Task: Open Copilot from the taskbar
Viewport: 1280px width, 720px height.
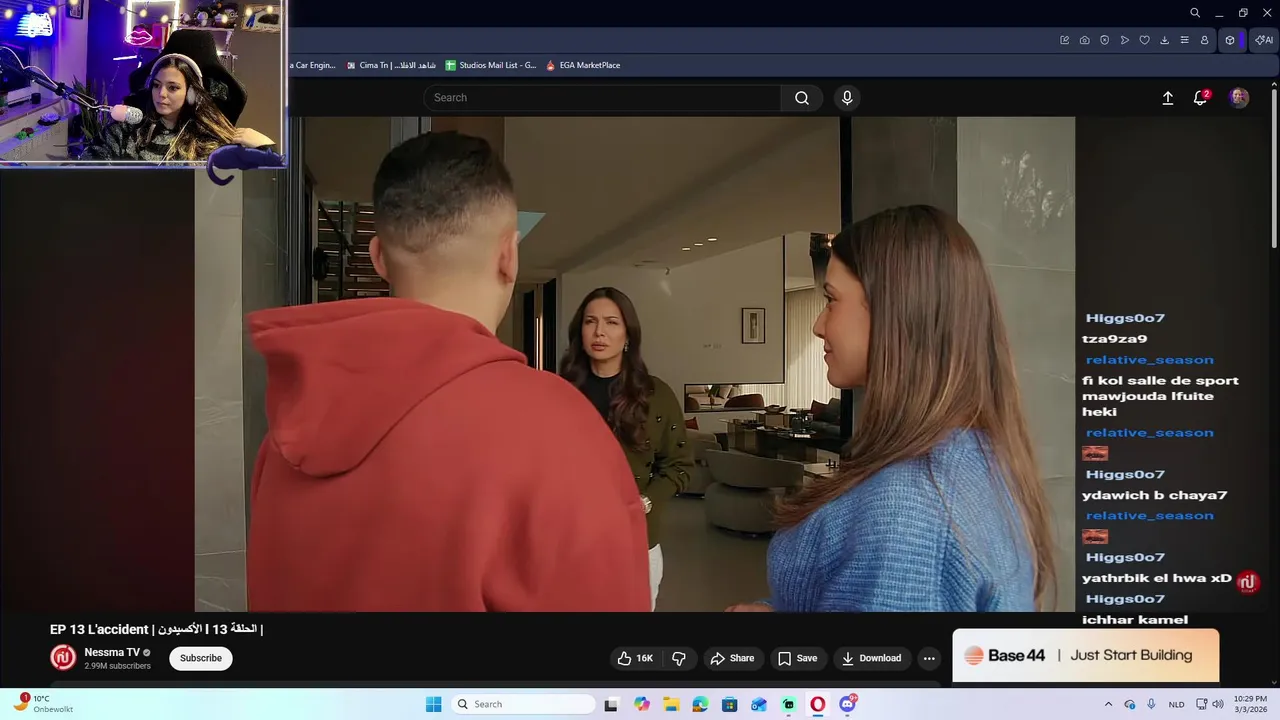Action: coord(641,704)
